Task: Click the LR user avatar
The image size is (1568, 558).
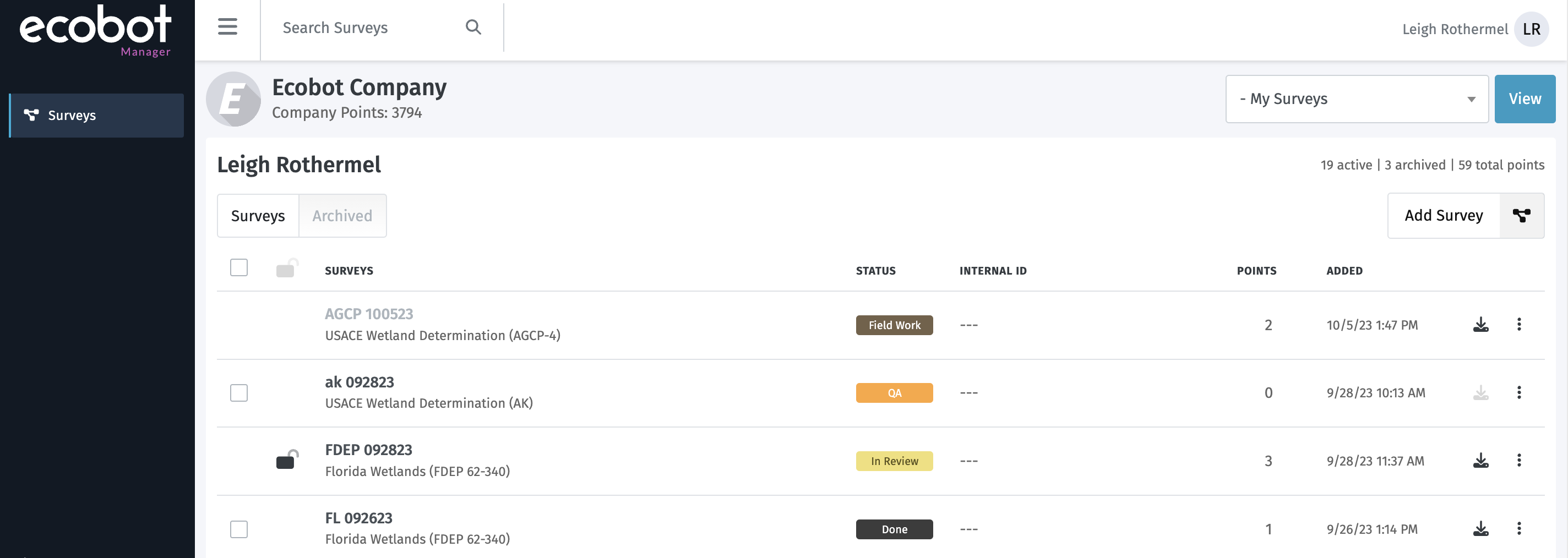Action: click(1531, 29)
